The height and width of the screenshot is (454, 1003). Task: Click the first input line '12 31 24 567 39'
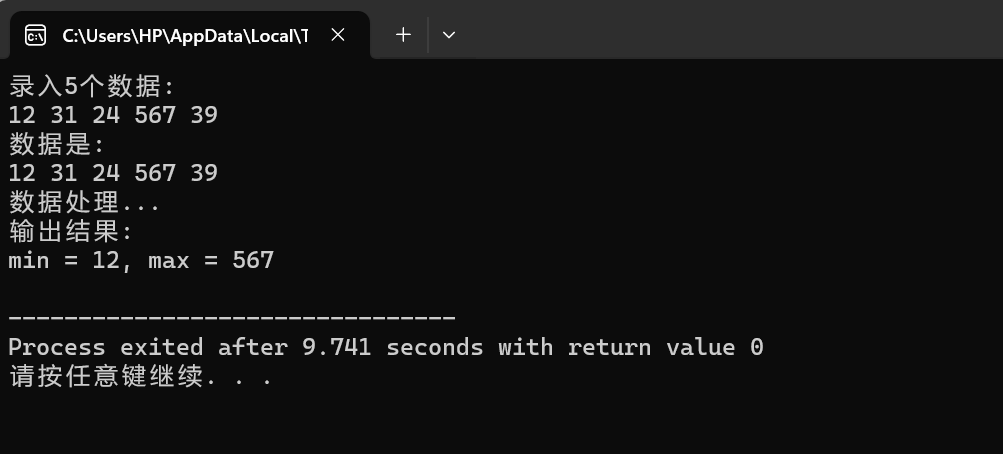click(x=113, y=115)
